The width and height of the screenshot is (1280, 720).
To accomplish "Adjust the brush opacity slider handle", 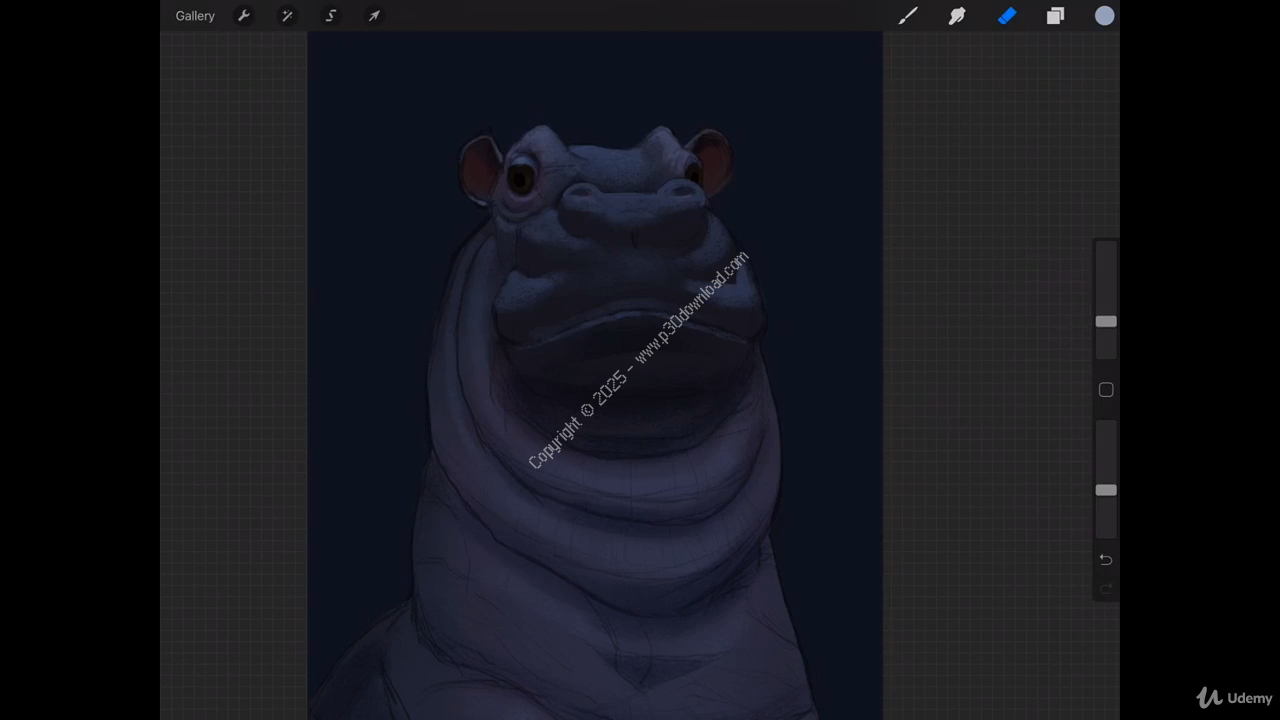I will [x=1106, y=490].
